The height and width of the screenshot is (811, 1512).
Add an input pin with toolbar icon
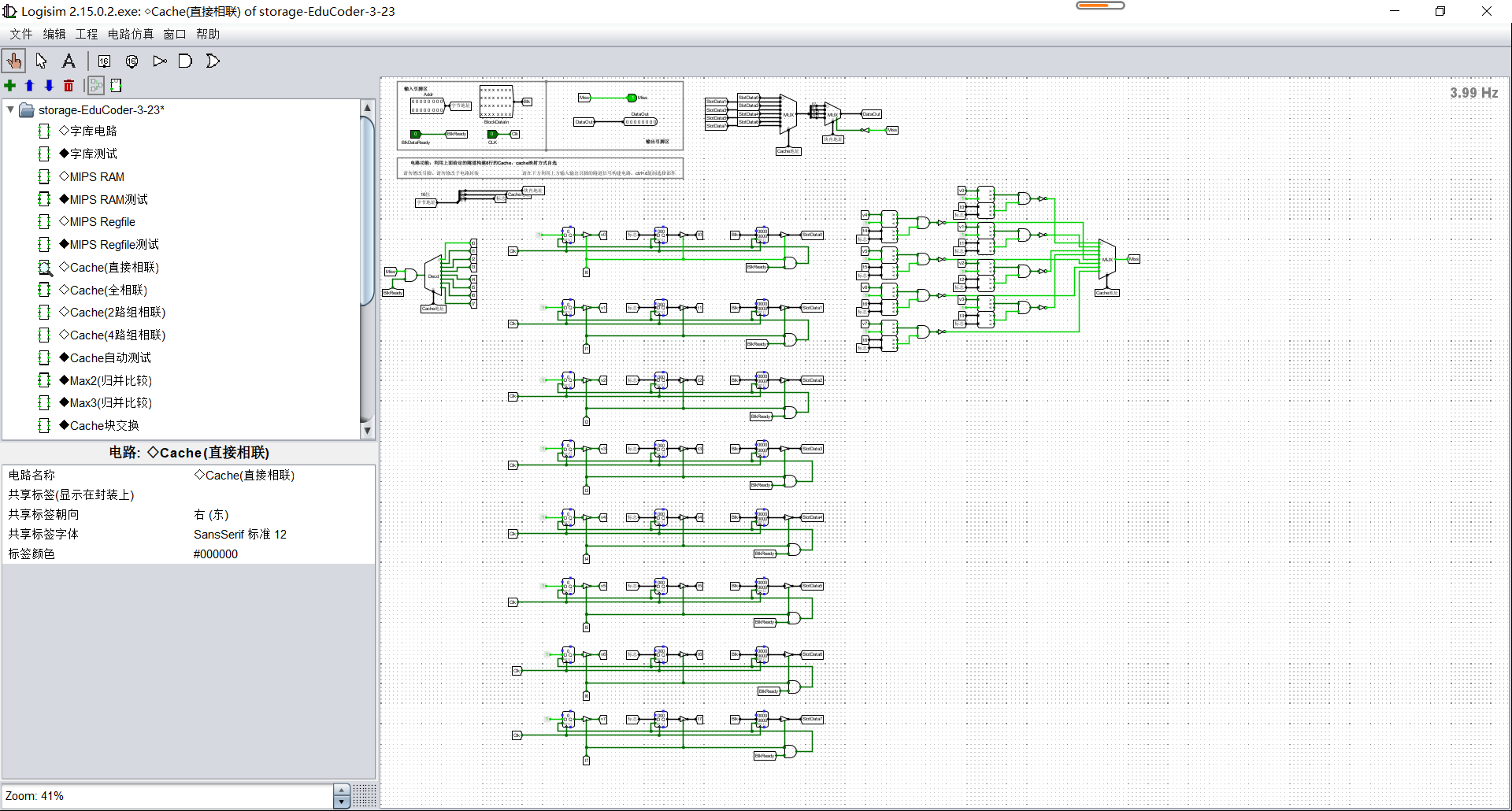(104, 61)
